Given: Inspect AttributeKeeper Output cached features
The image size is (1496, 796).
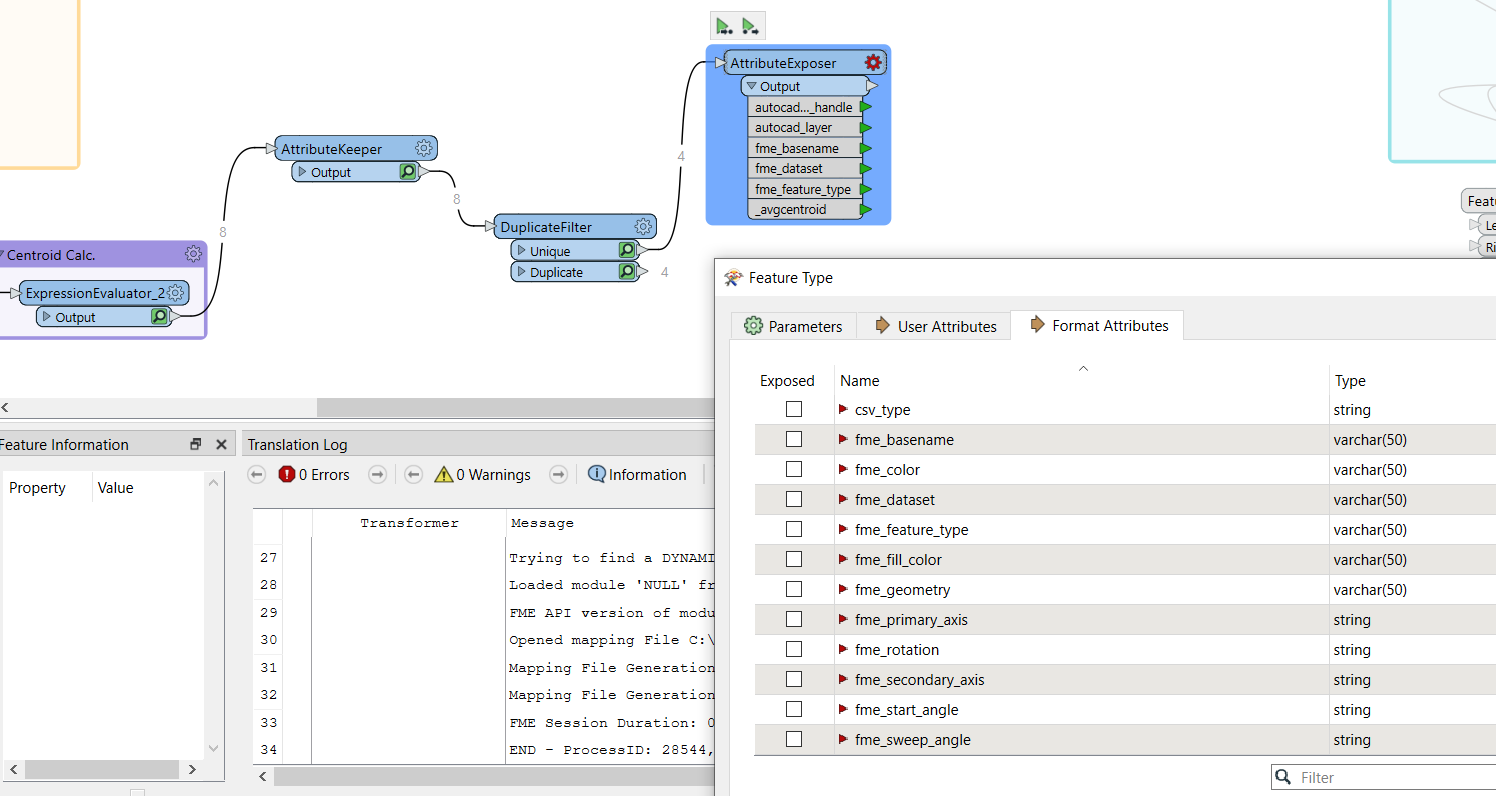Looking at the screenshot, I should 408,172.
